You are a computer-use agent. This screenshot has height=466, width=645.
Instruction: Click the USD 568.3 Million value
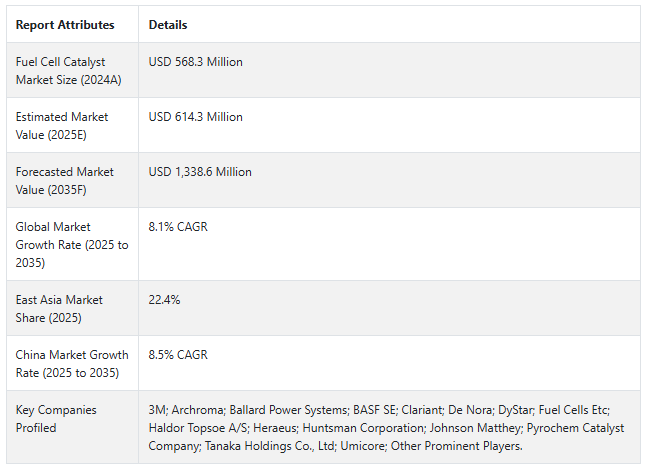pos(196,62)
